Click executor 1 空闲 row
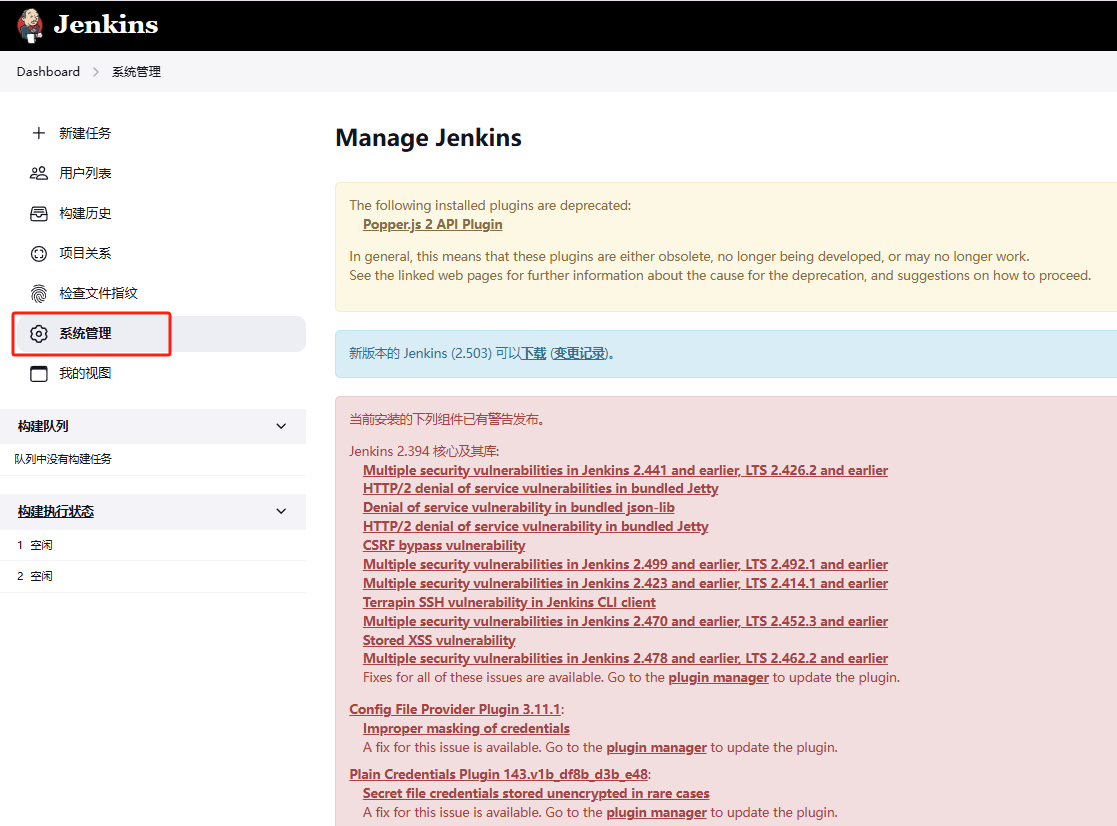Viewport: 1117px width, 826px height. [x=152, y=545]
